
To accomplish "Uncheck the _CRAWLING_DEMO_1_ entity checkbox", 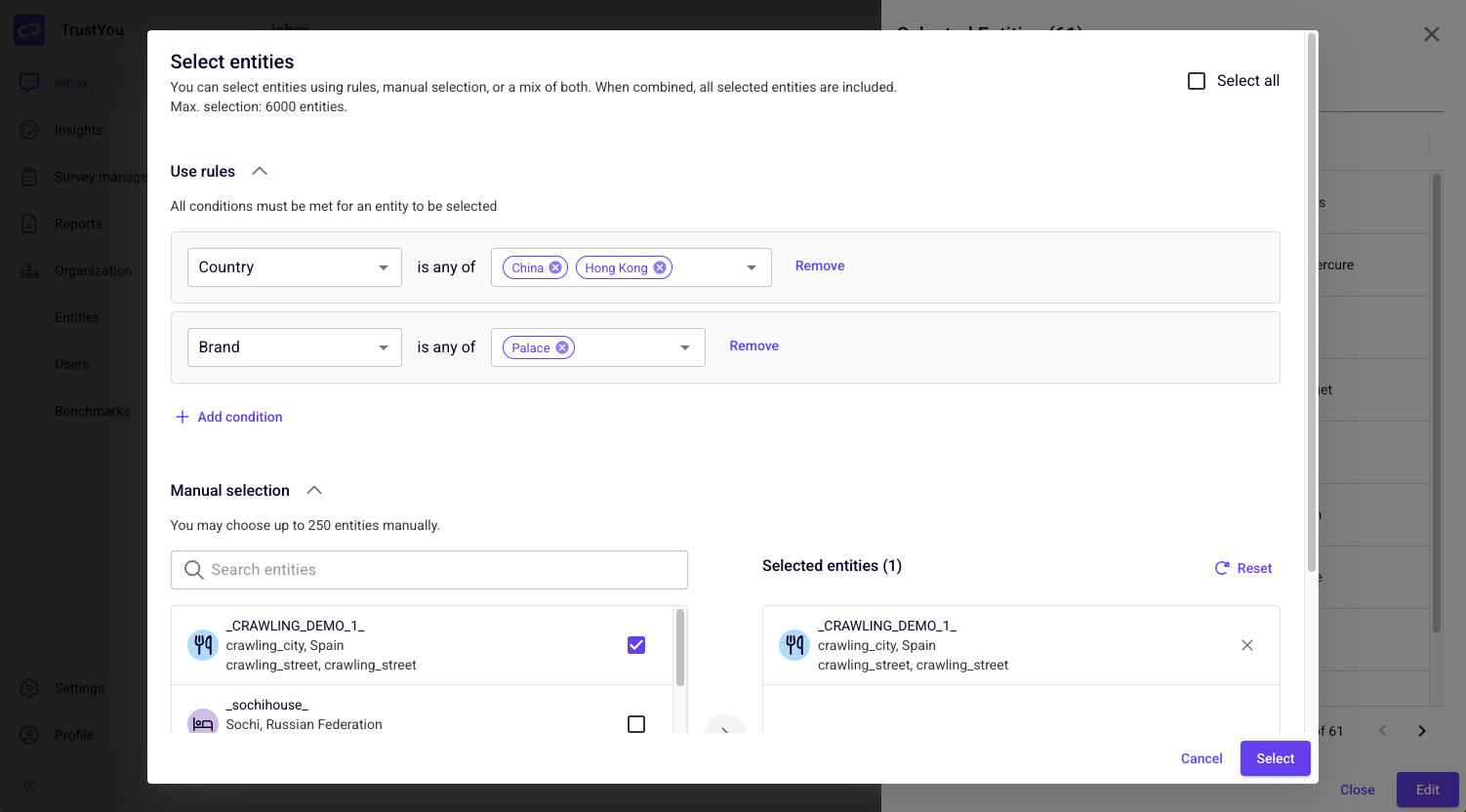I will tap(636, 645).
